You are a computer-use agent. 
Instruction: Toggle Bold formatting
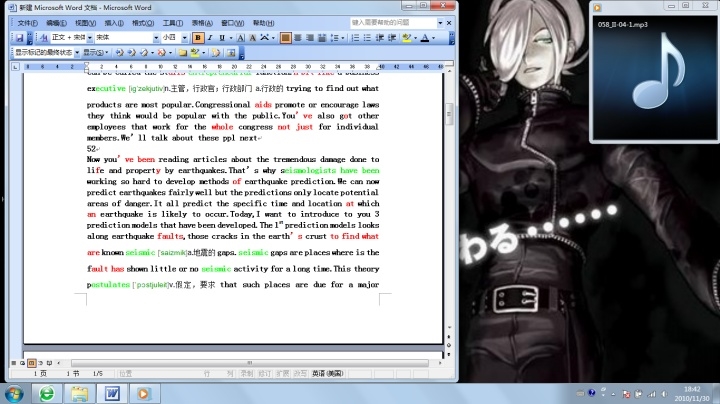tap(198, 38)
